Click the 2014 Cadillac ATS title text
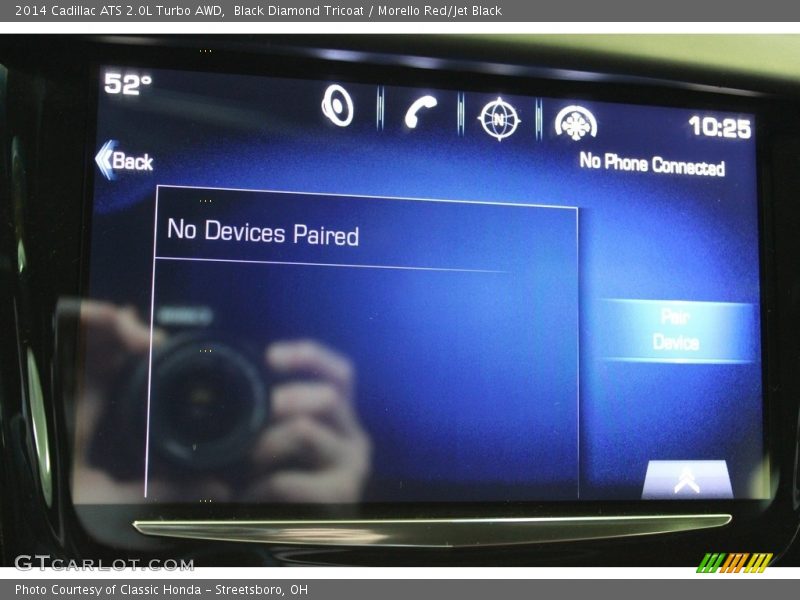 click(x=118, y=11)
